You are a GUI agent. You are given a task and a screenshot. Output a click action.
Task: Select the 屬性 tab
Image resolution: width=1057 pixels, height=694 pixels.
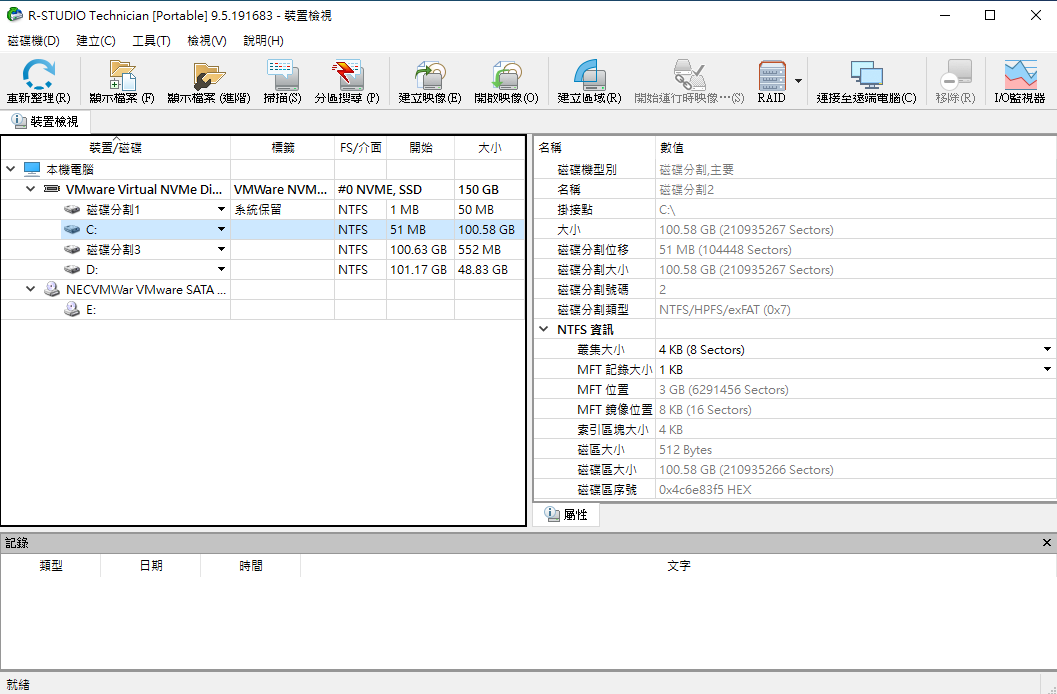coord(566,513)
